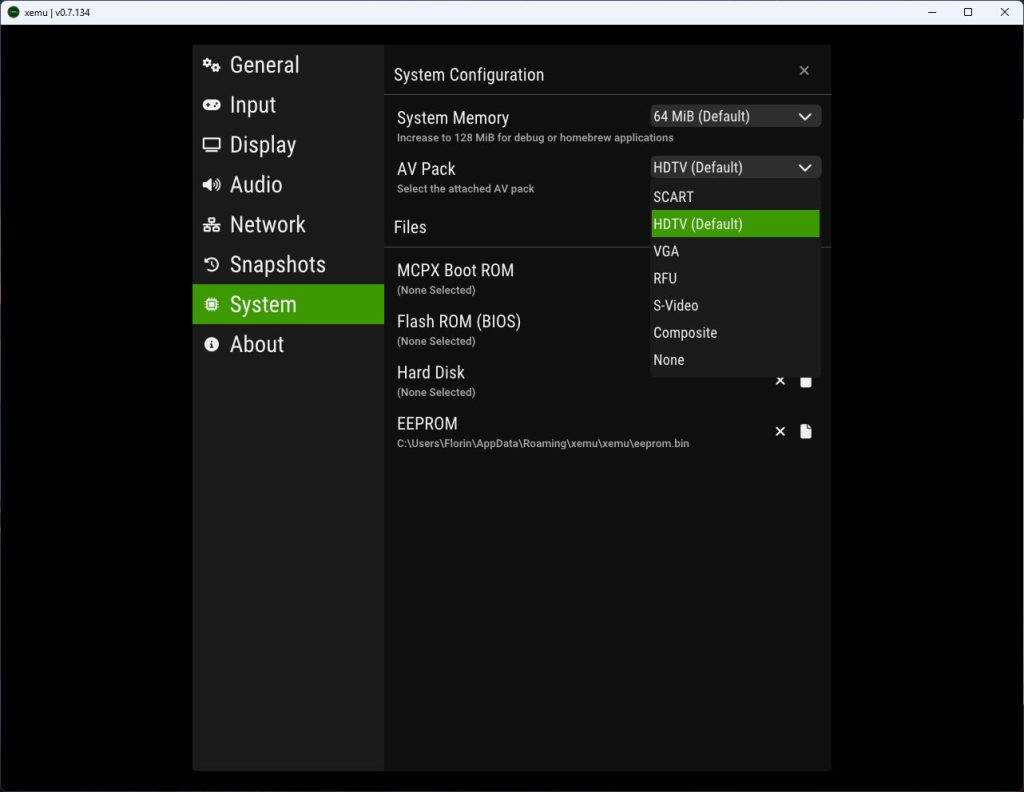Collapse the AV Pack dropdown
Viewport: 1024px width, 792px height.
point(735,167)
